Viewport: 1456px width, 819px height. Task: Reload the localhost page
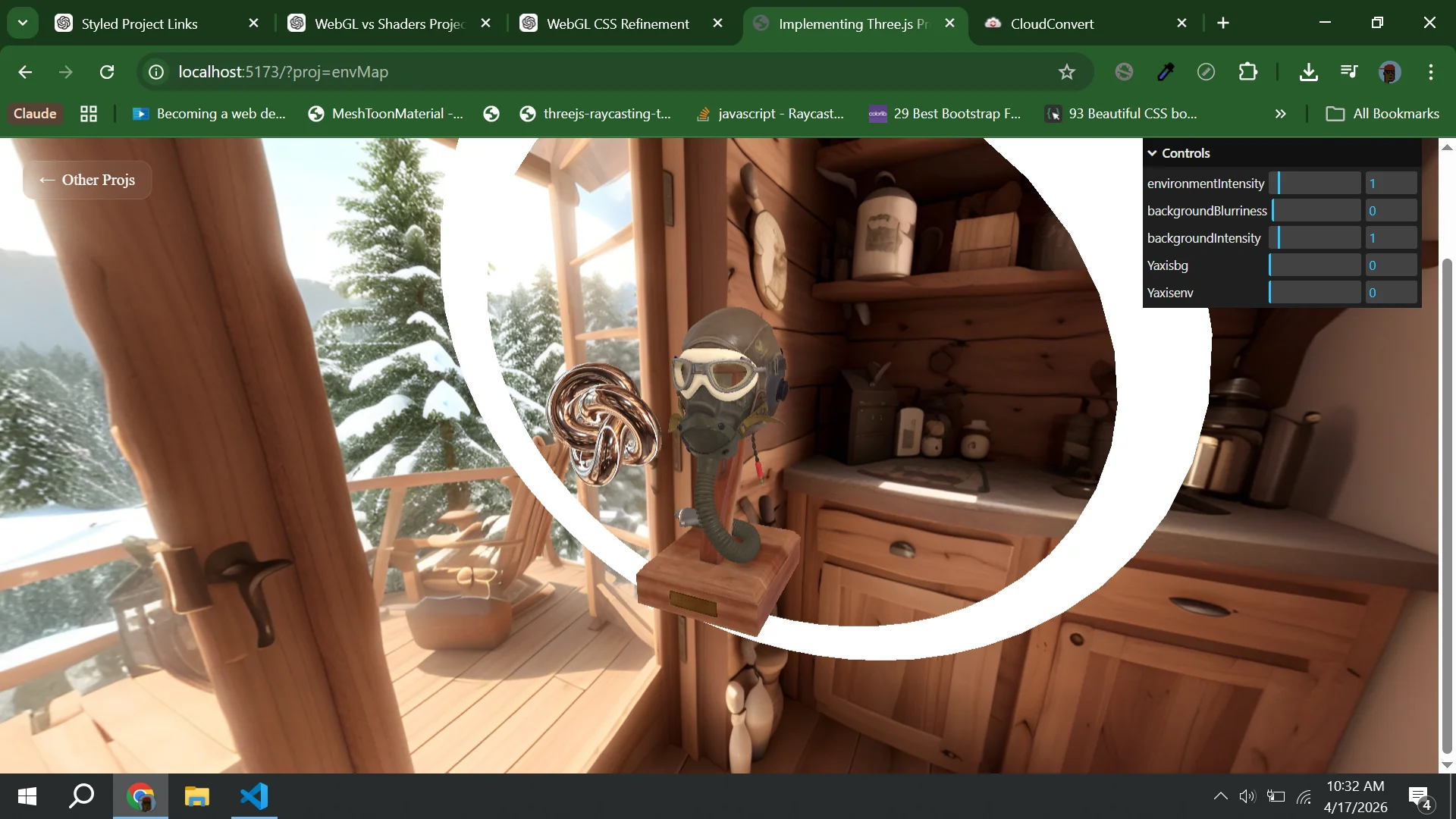click(107, 72)
